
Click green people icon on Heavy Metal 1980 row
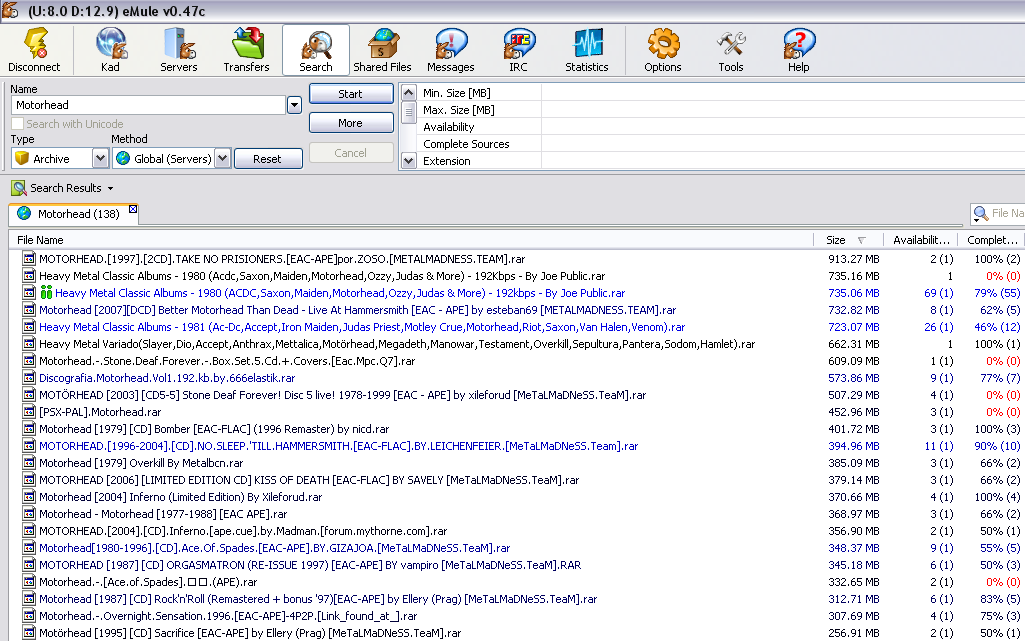point(46,293)
